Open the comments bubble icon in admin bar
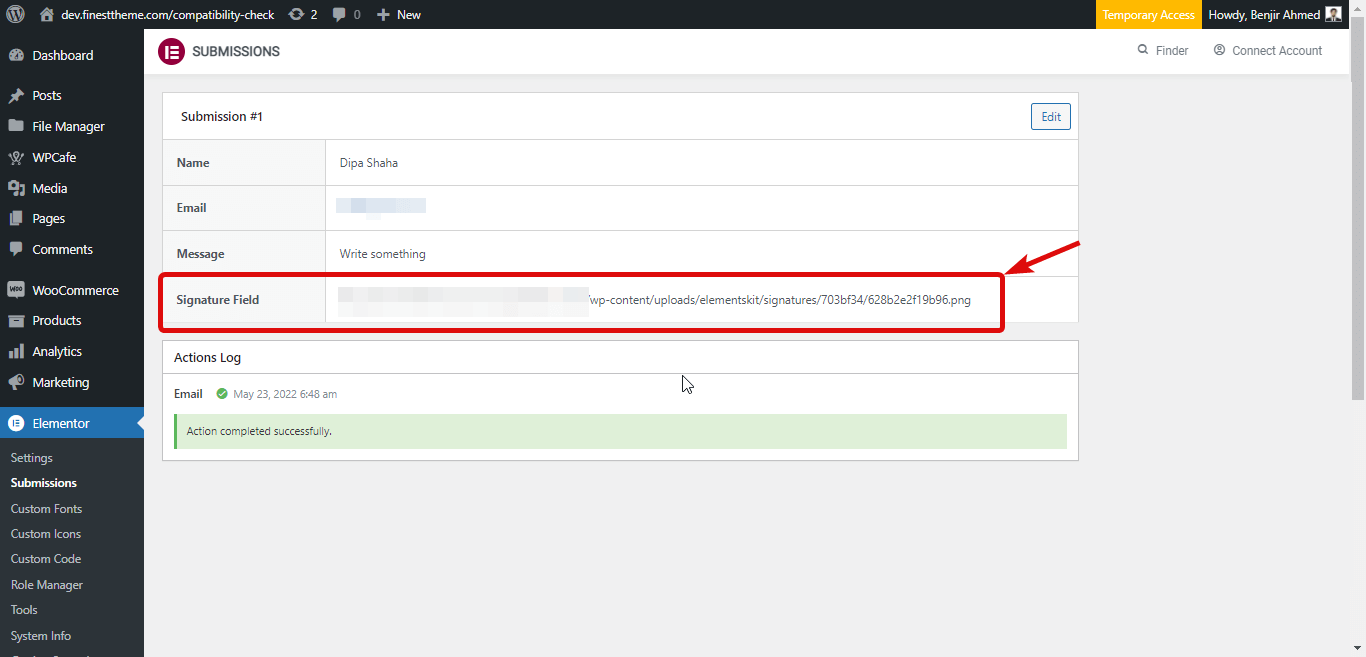This screenshot has width=1366, height=657. pos(340,14)
